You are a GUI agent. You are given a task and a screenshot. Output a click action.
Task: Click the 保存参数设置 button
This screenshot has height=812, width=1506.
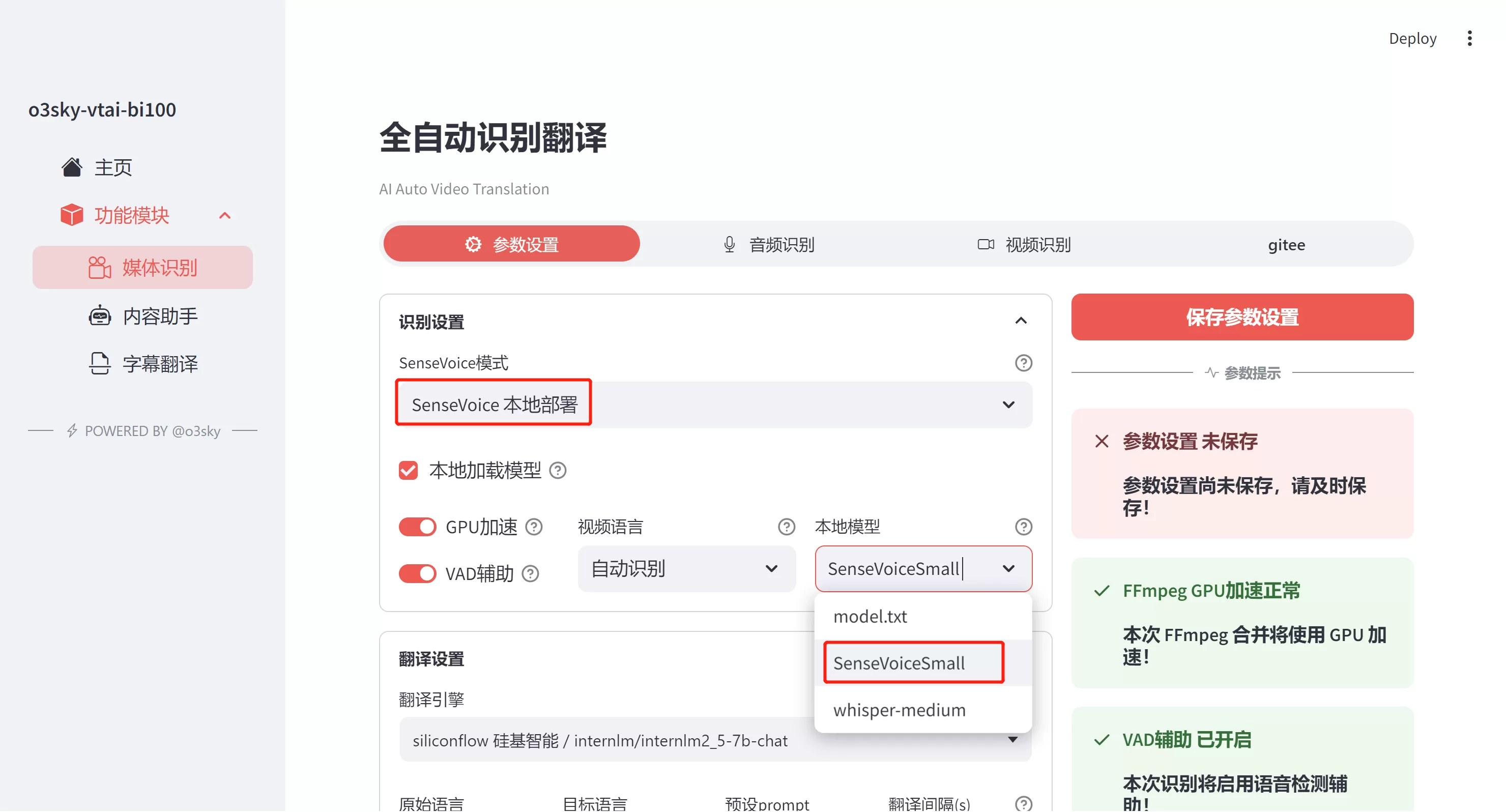click(x=1242, y=317)
